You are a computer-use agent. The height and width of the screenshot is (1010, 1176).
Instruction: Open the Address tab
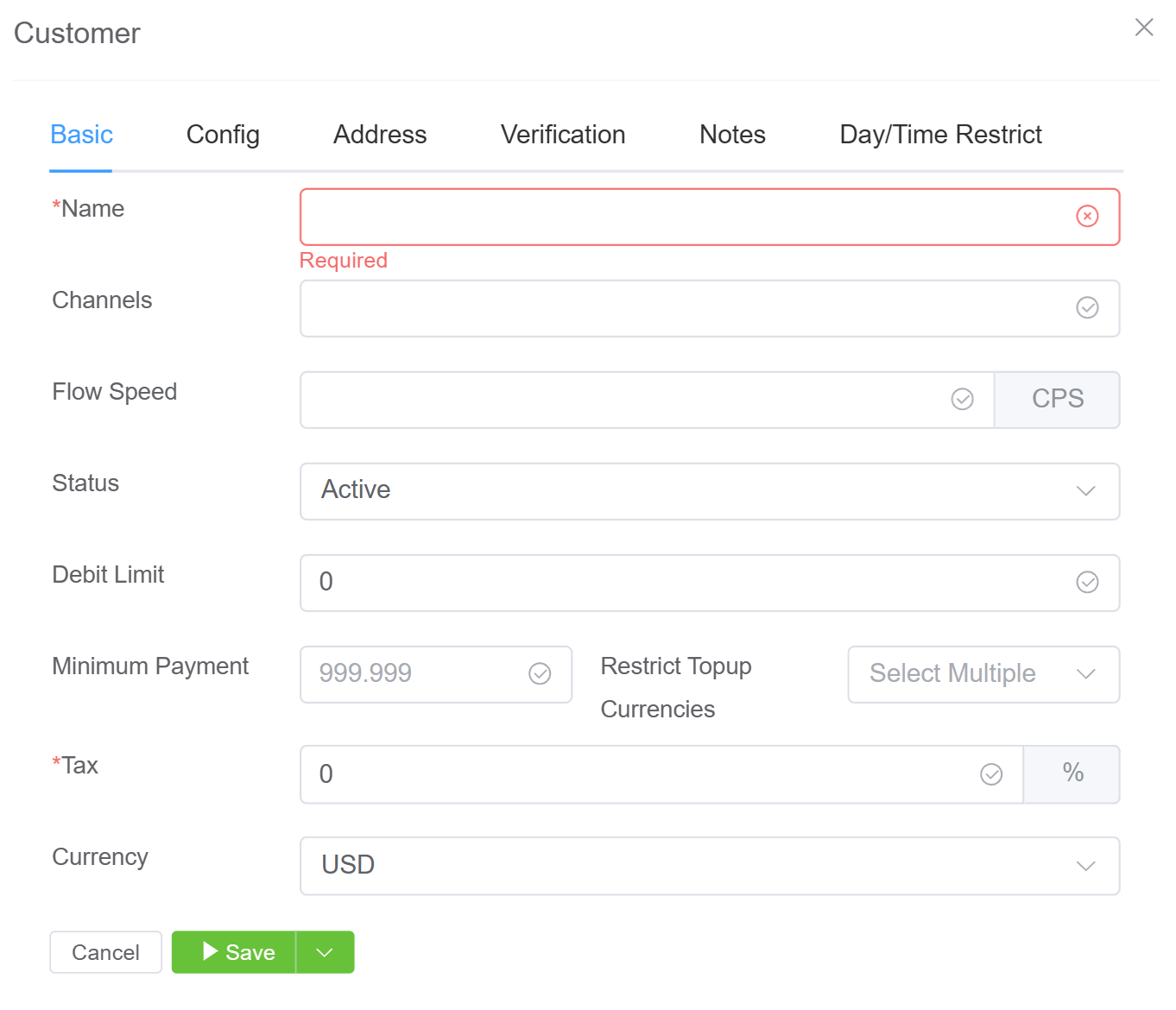pyautogui.click(x=380, y=135)
